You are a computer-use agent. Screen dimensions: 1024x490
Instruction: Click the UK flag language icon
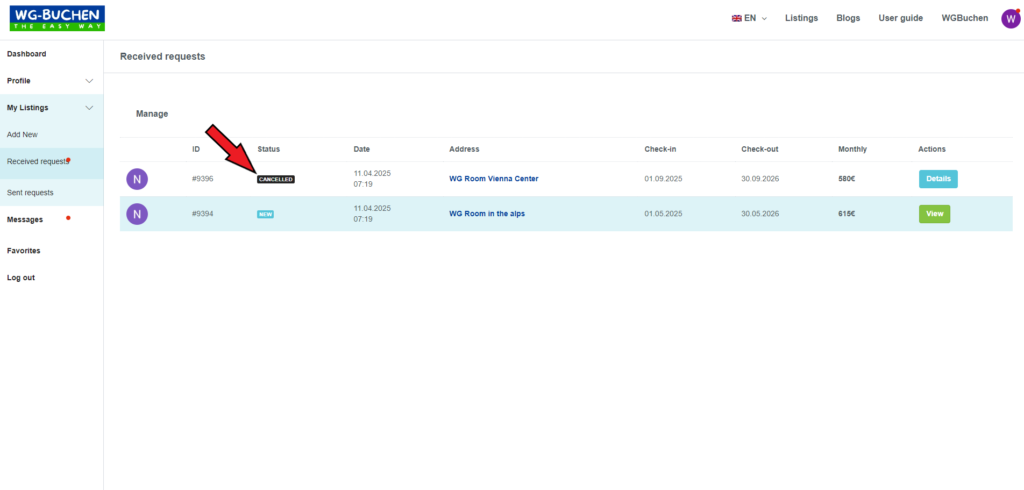point(737,18)
